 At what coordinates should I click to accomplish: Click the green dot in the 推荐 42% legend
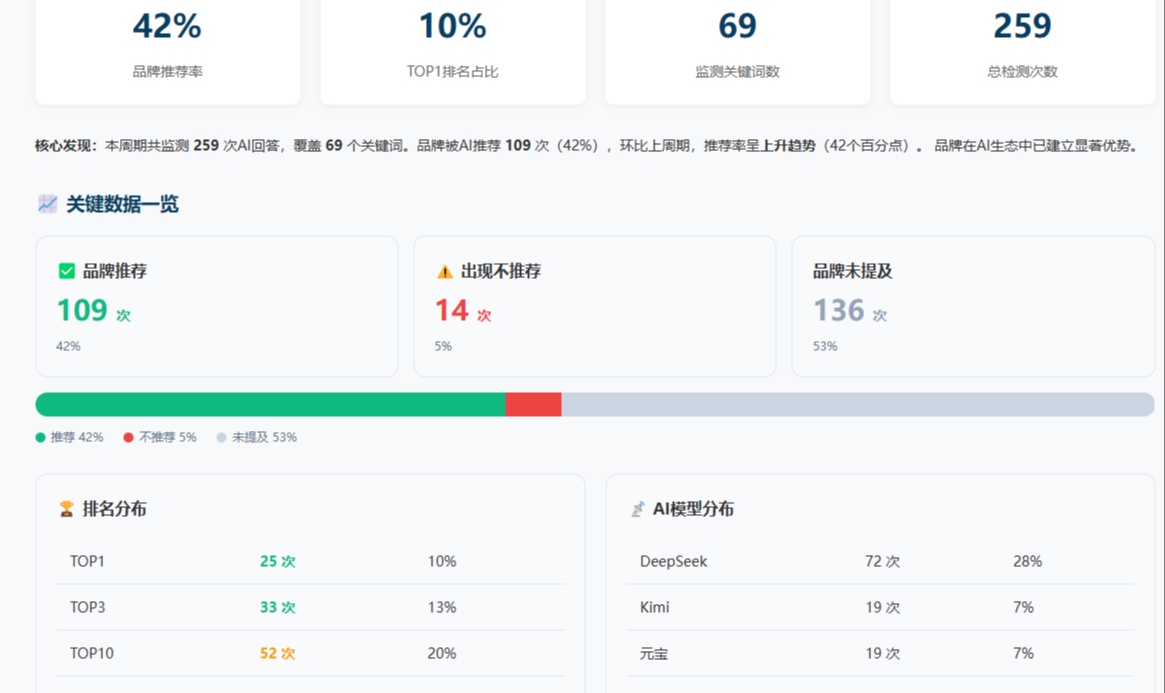(x=40, y=437)
